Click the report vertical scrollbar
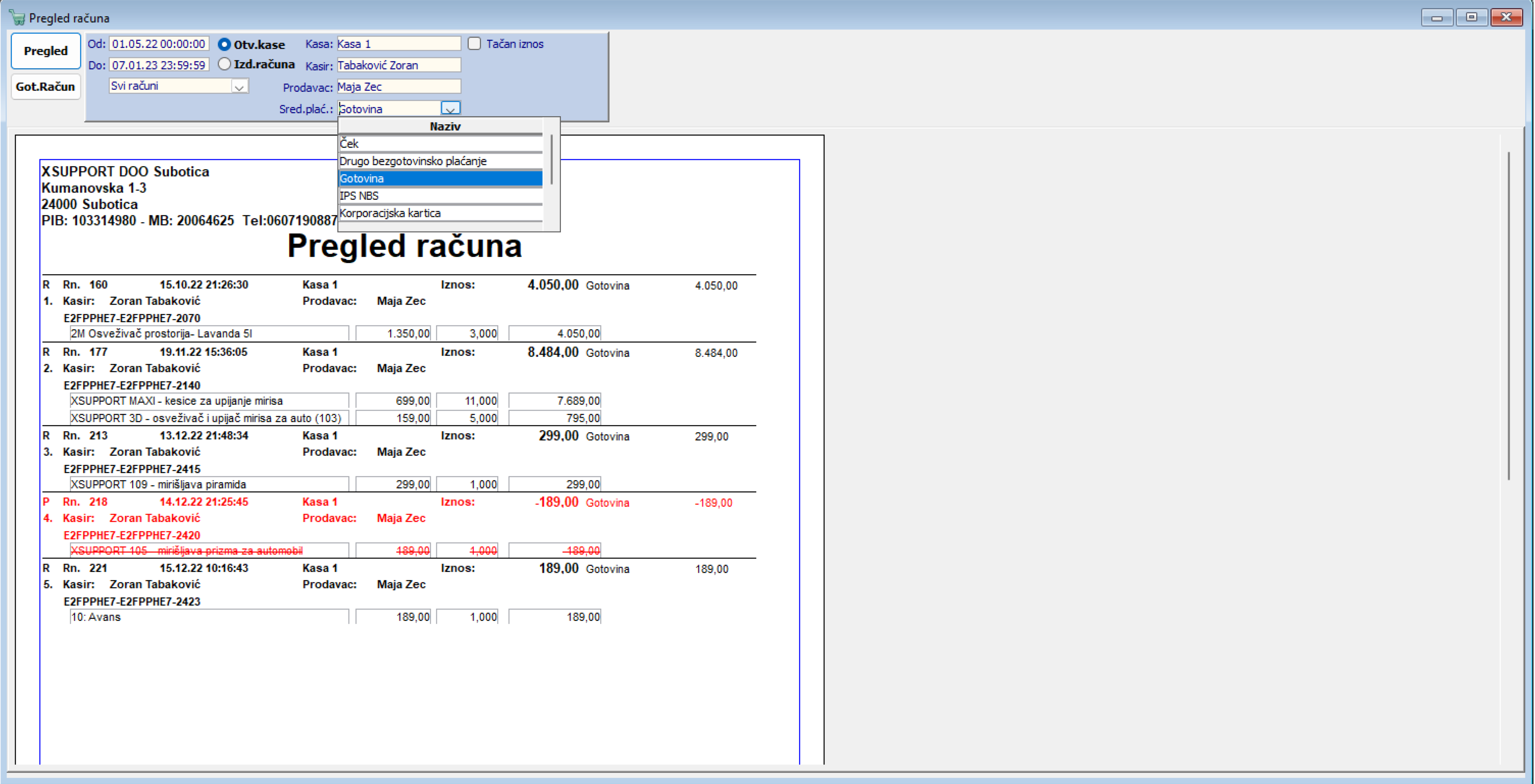 click(1509, 316)
